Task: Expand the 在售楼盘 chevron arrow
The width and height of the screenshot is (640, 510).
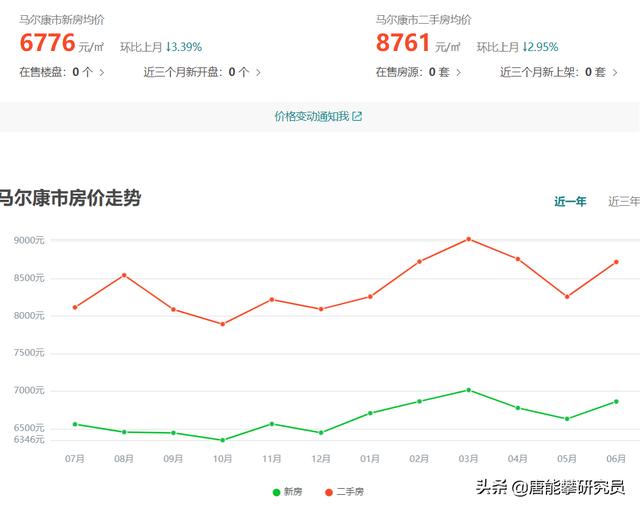Action: [x=102, y=72]
